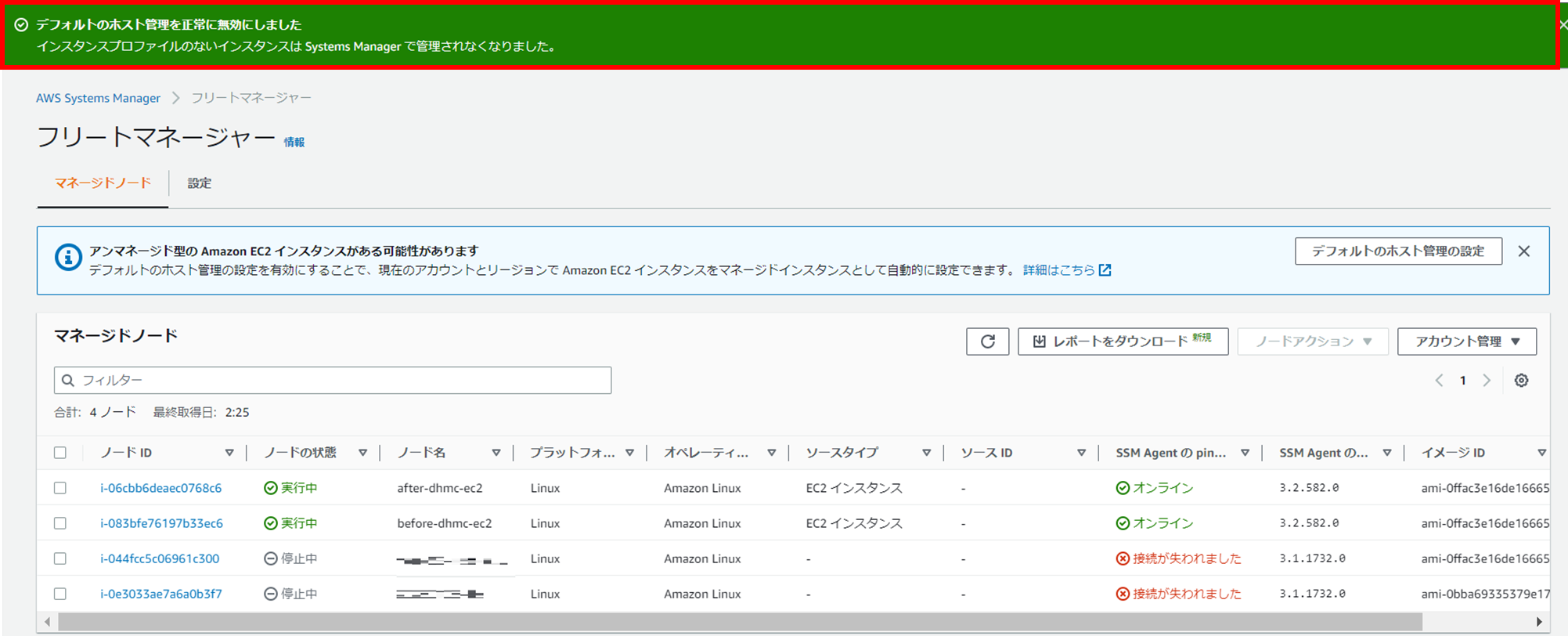This screenshot has height=636, width=1568.
Task: Sort by プラットフォーム column arrow
Action: 630,453
